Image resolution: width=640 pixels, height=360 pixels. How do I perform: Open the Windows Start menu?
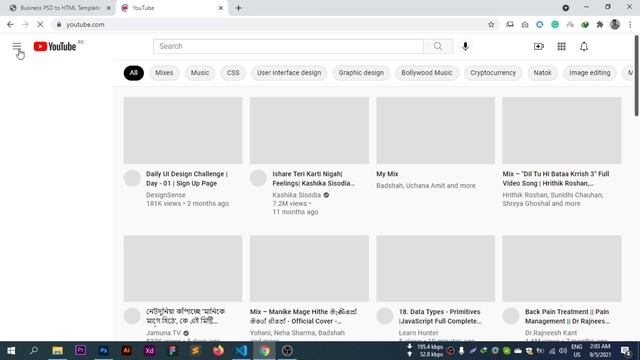[11, 351]
